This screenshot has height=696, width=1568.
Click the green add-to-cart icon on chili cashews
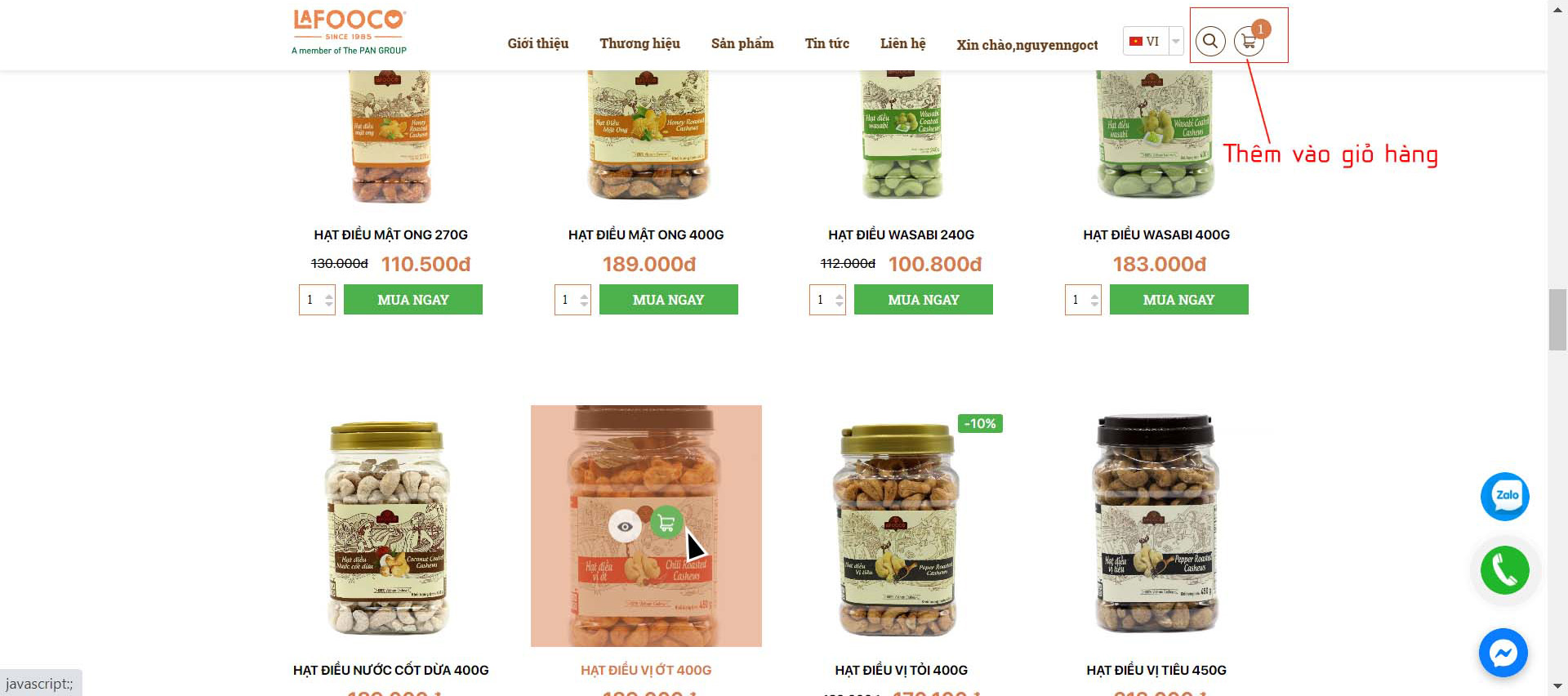pyautogui.click(x=666, y=523)
